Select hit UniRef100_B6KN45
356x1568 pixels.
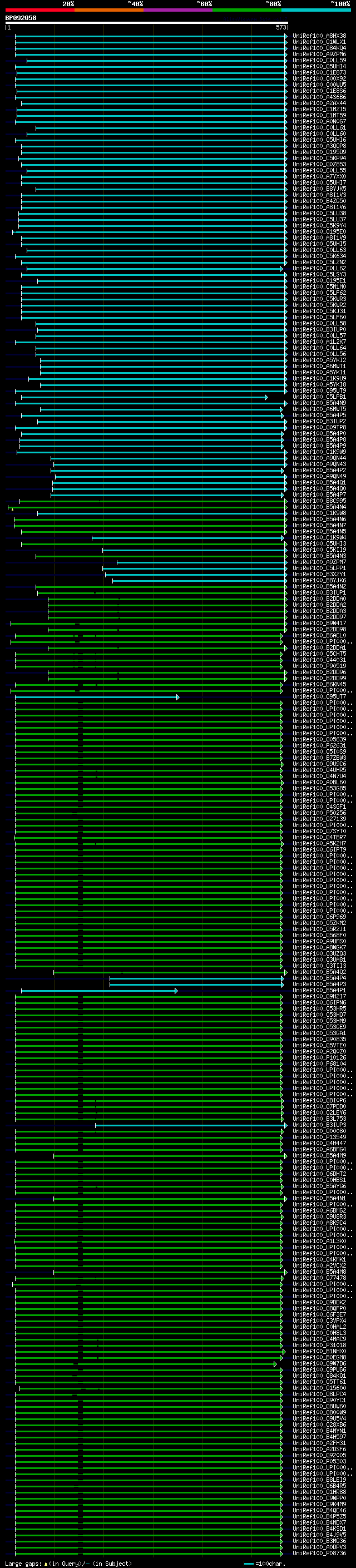click(x=319, y=684)
